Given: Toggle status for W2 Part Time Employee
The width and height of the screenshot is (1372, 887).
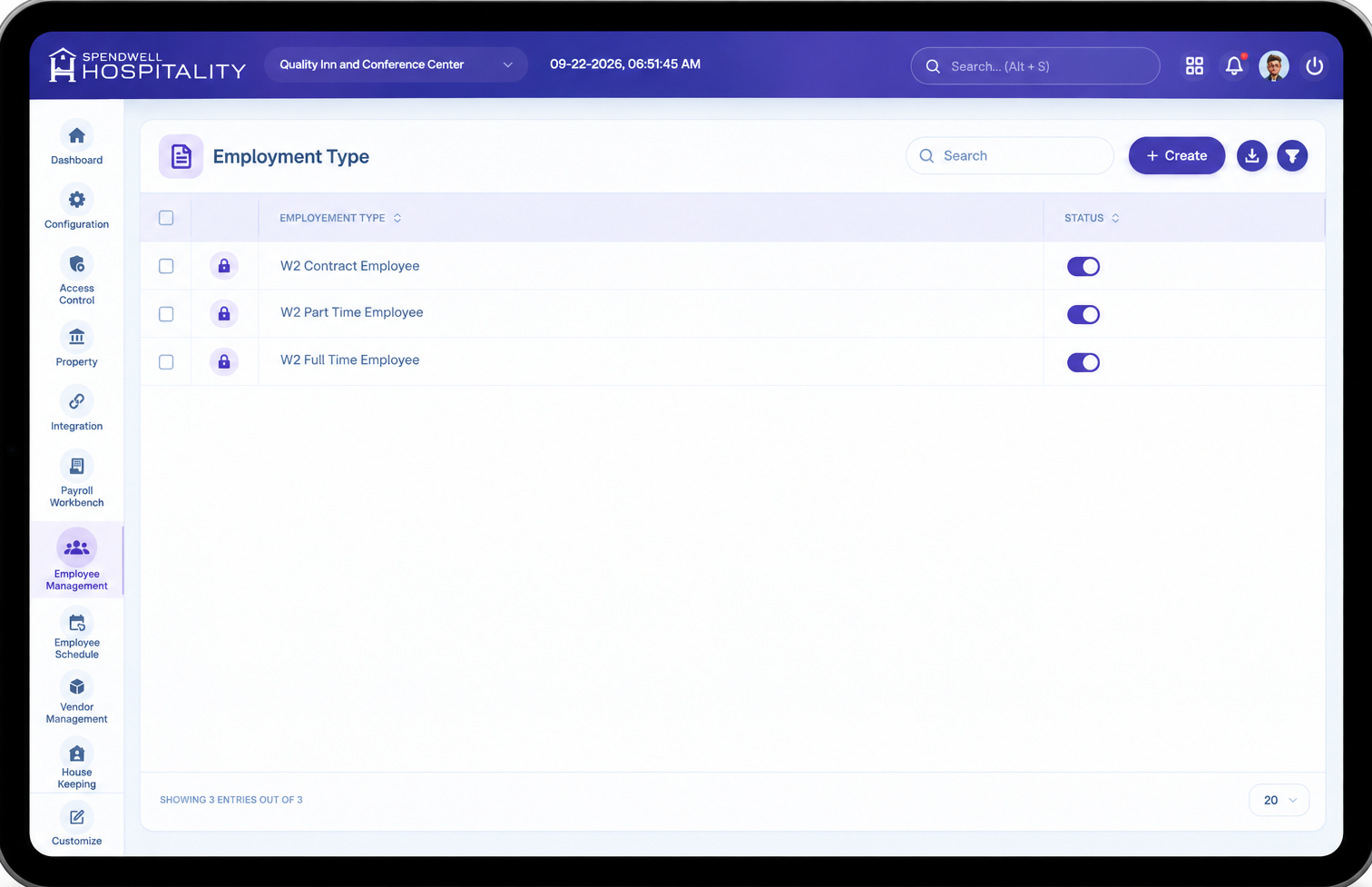Looking at the screenshot, I should [1083, 314].
